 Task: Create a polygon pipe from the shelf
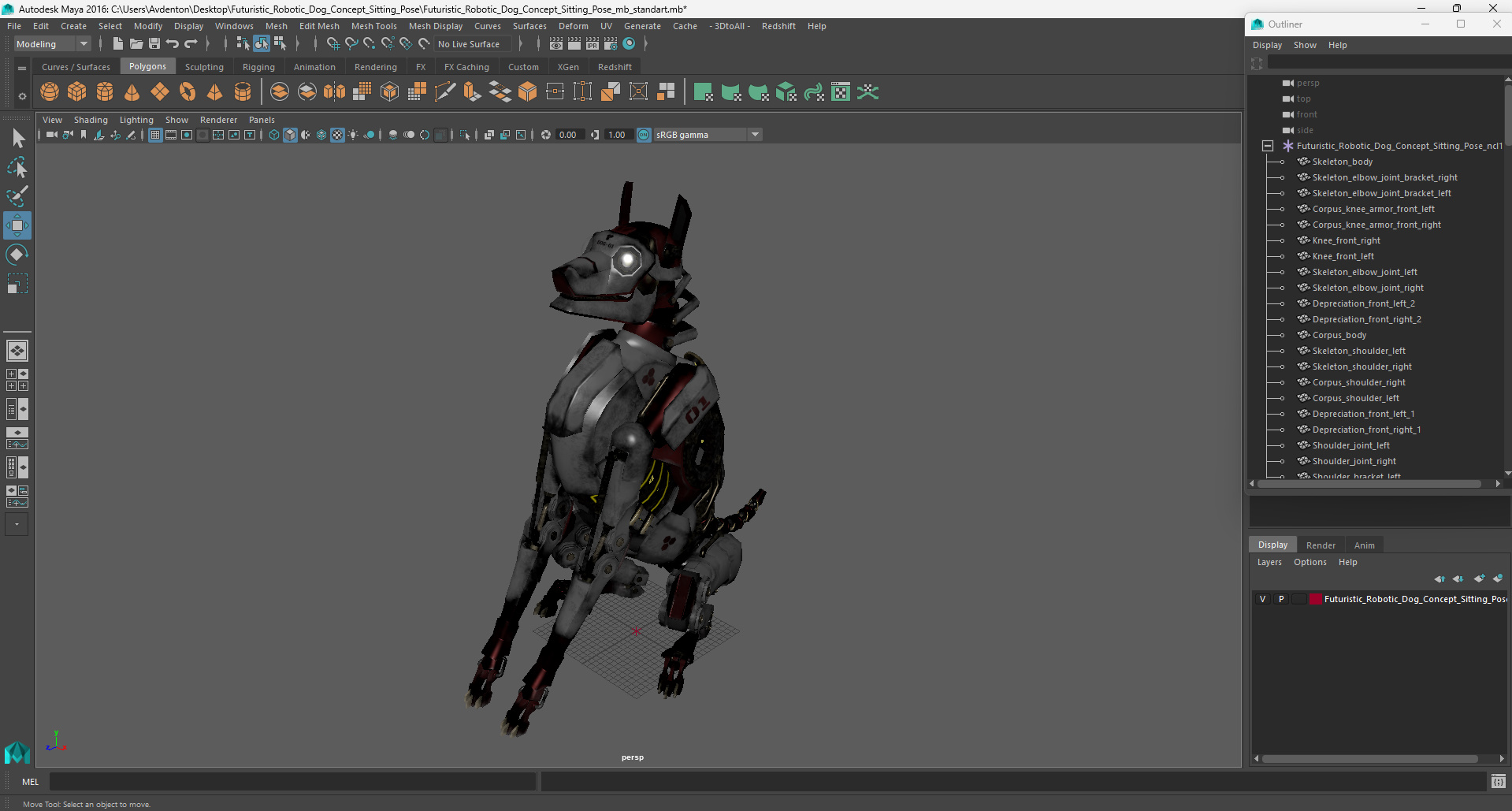243,92
